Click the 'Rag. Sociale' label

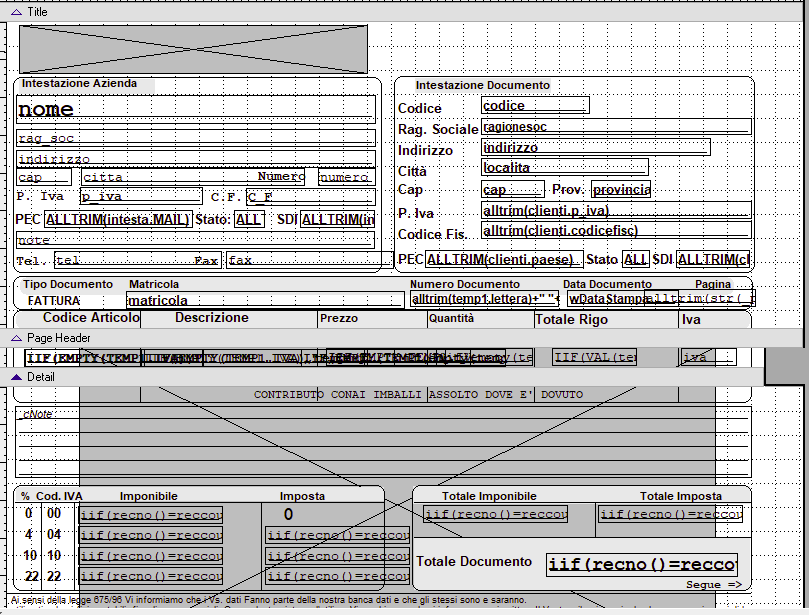(438, 130)
